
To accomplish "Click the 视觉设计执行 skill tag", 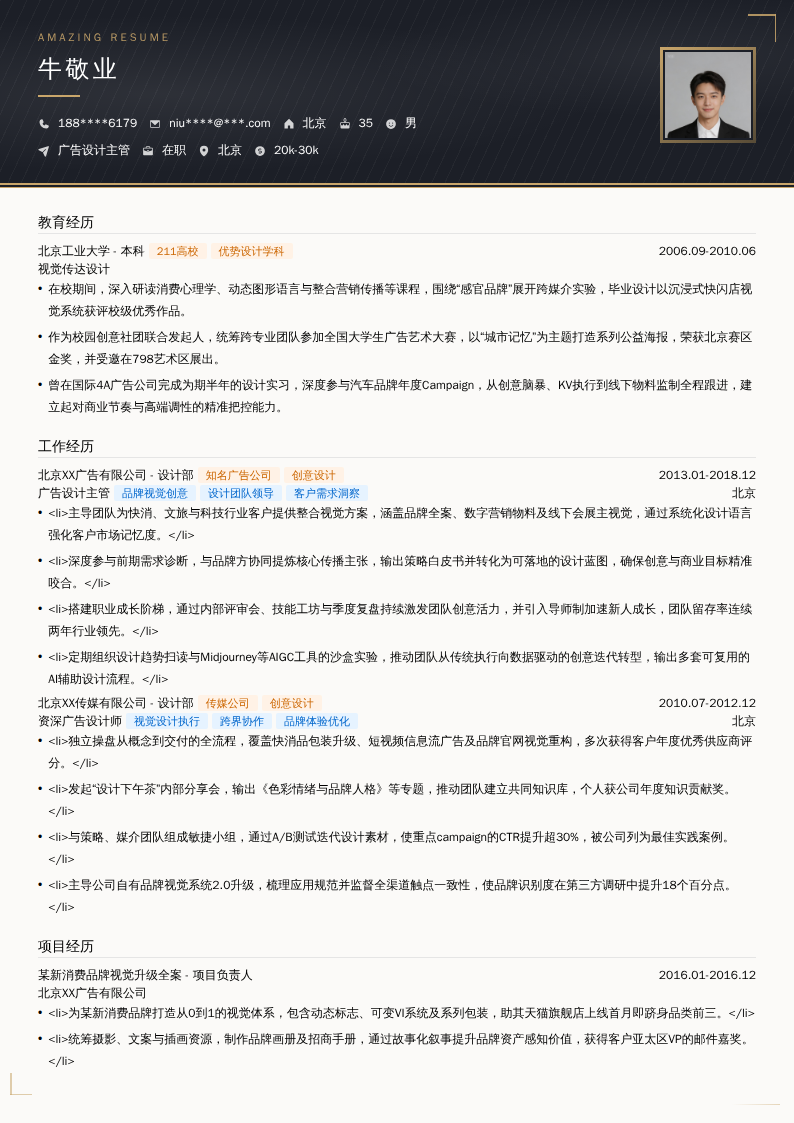I will (167, 721).
